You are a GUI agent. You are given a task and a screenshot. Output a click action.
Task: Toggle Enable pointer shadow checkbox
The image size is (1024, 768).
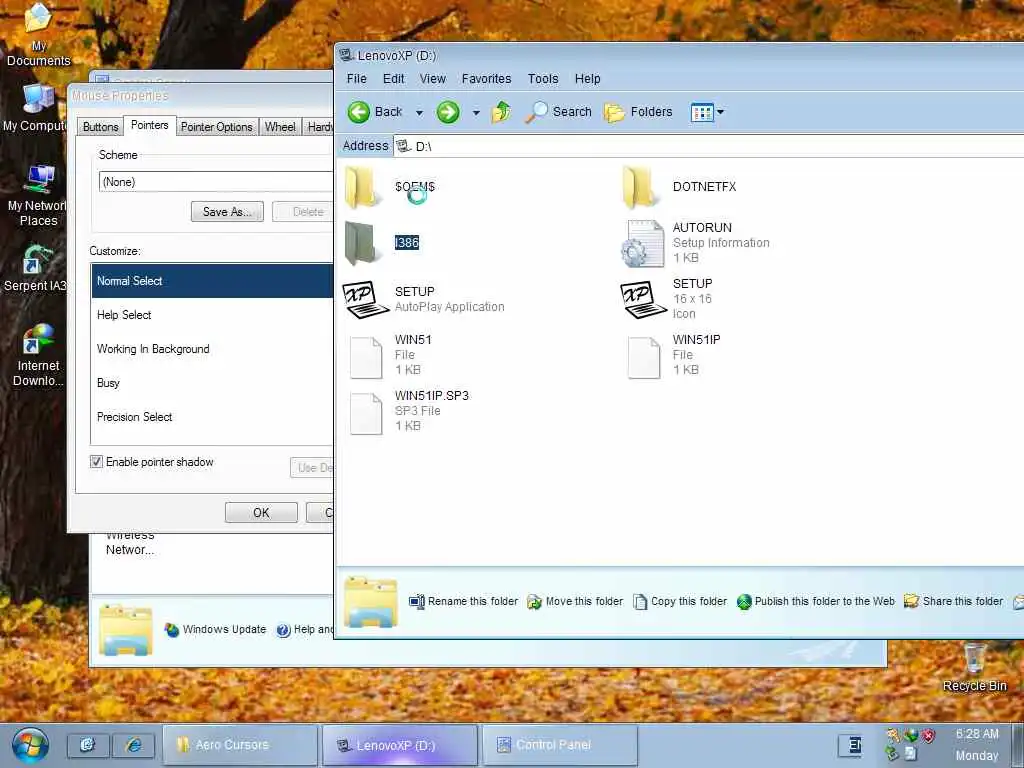96,462
